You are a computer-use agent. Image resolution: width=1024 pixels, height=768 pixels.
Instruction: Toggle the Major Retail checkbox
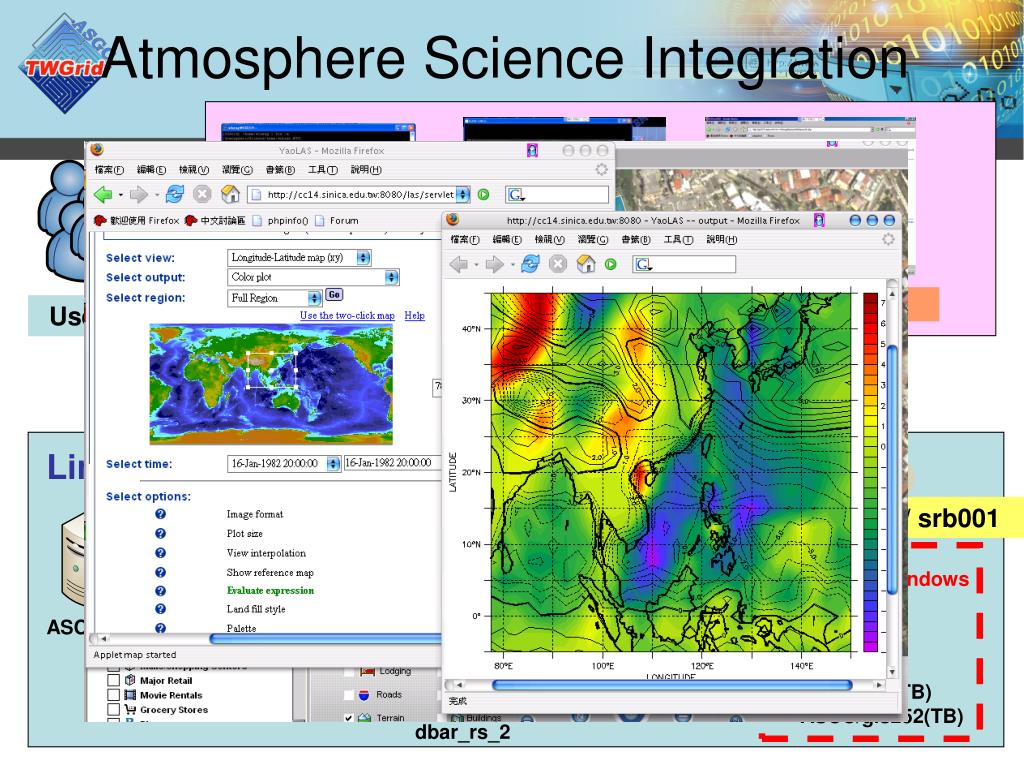(x=113, y=680)
